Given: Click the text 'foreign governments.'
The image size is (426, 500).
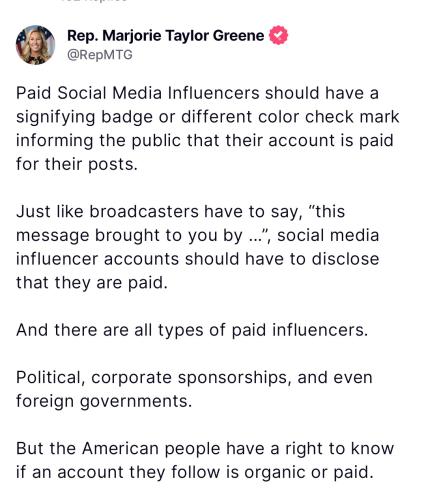Looking at the screenshot, I should tap(104, 401).
